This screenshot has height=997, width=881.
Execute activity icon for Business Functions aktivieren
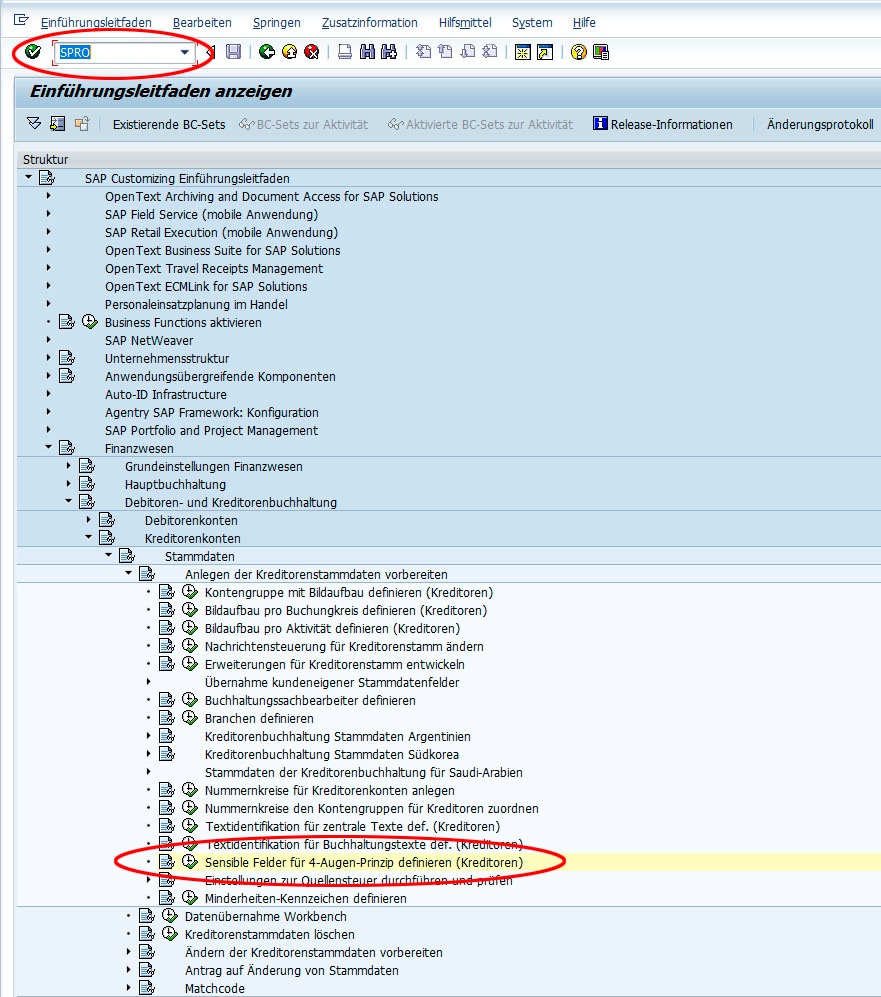coord(90,322)
